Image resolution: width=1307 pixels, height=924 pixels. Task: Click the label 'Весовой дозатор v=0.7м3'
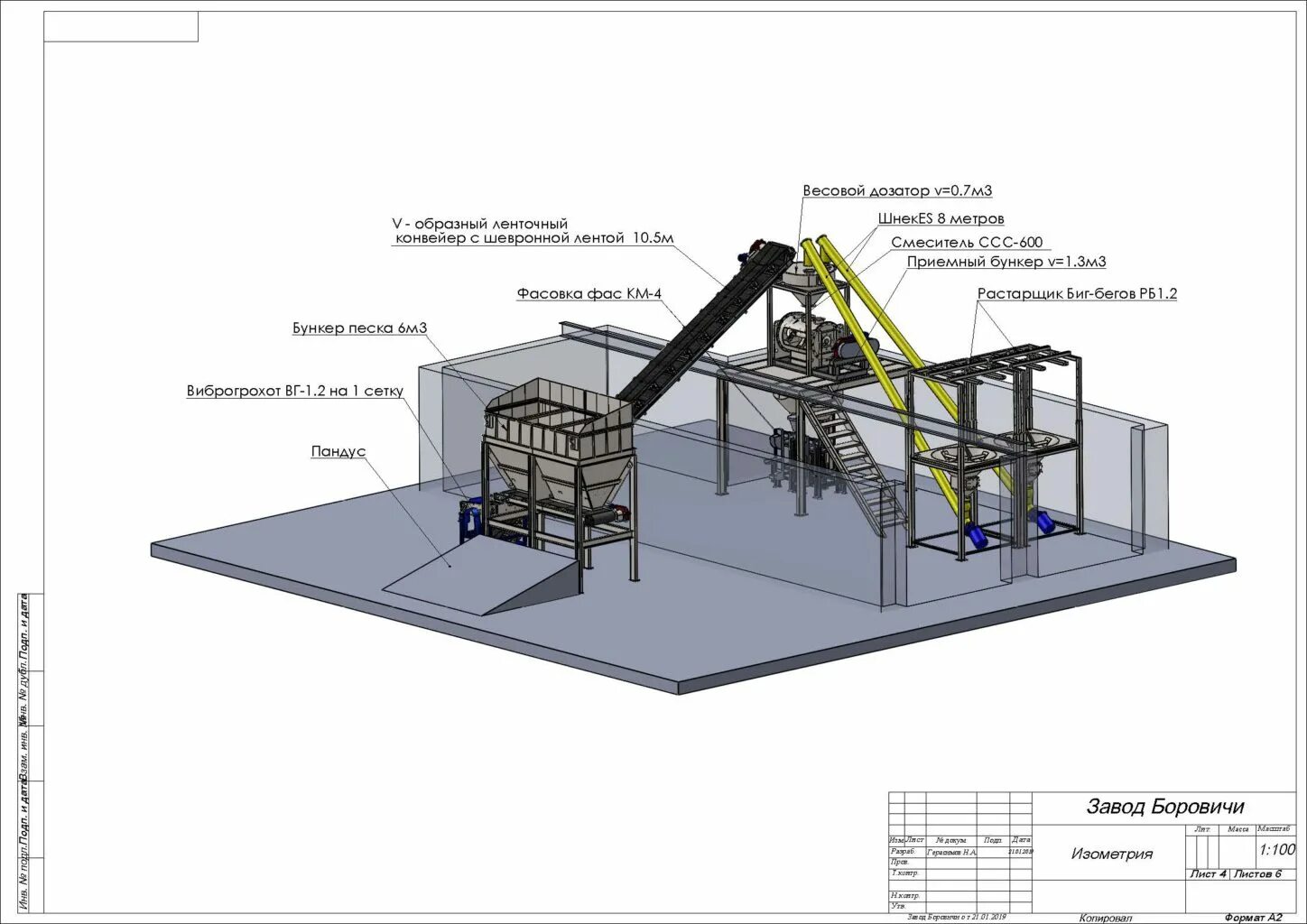[x=897, y=190]
